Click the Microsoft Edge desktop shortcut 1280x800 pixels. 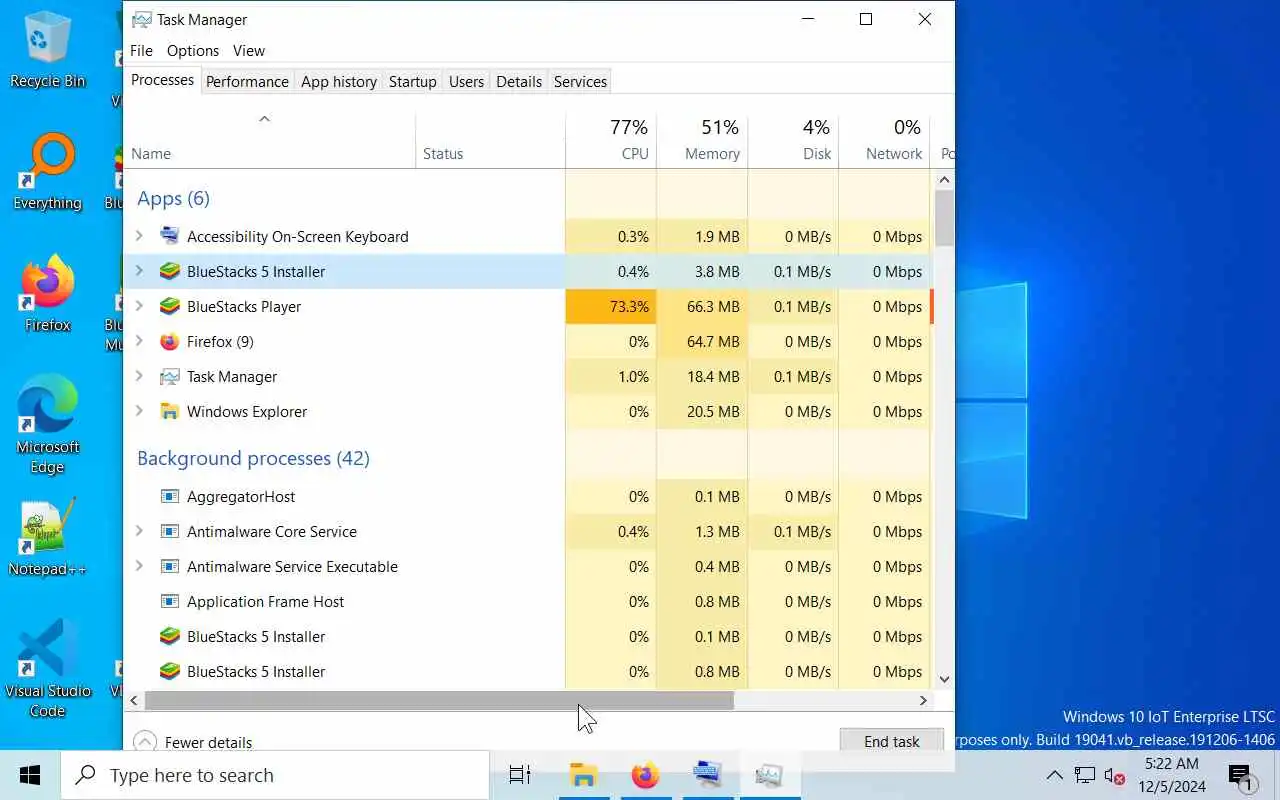[x=47, y=425]
